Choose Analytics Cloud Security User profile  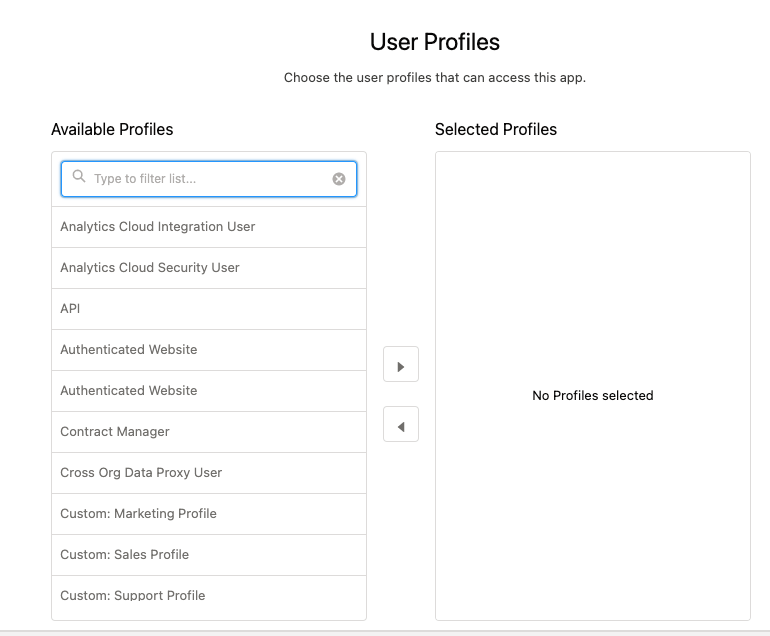point(150,268)
